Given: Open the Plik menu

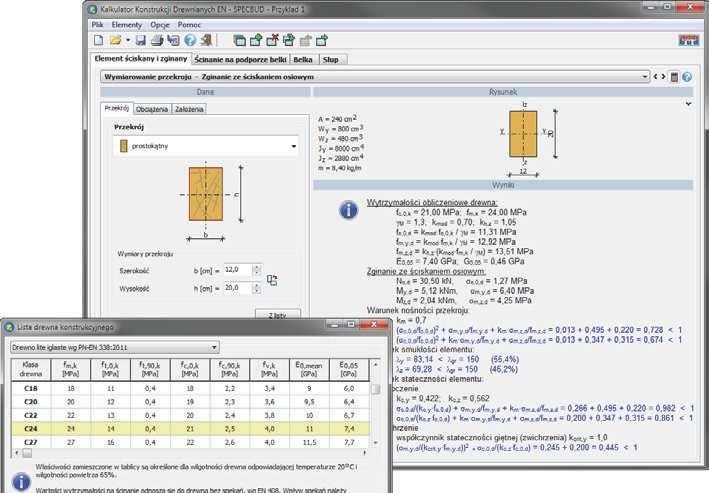Looking at the screenshot, I should pyautogui.click(x=97, y=24).
